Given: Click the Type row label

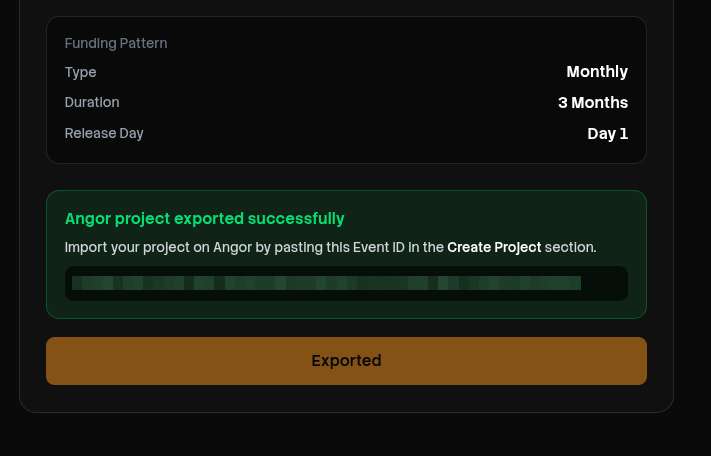Looking at the screenshot, I should [80, 72].
